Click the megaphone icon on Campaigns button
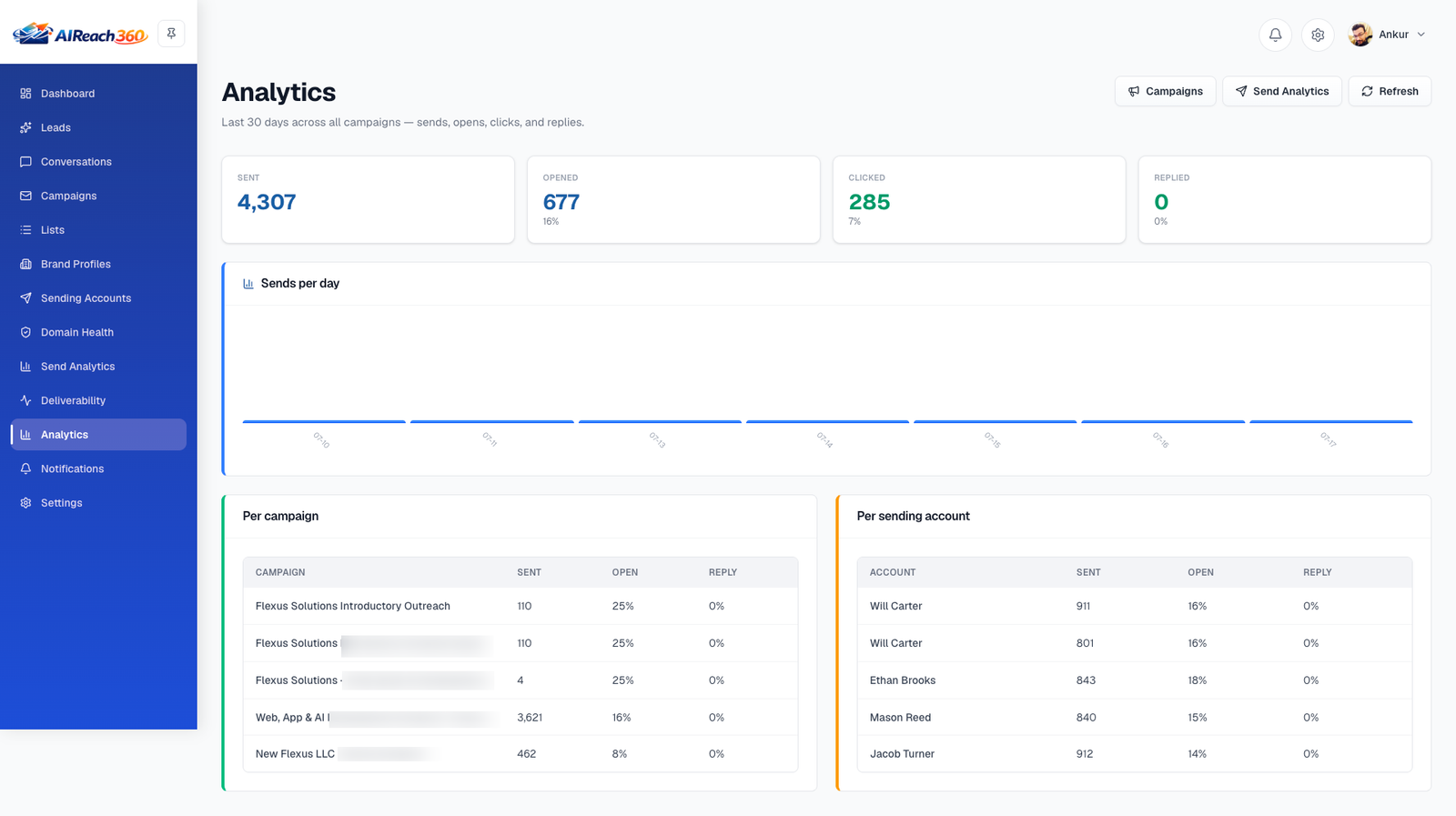This screenshot has width=1456, height=816. point(1134,91)
